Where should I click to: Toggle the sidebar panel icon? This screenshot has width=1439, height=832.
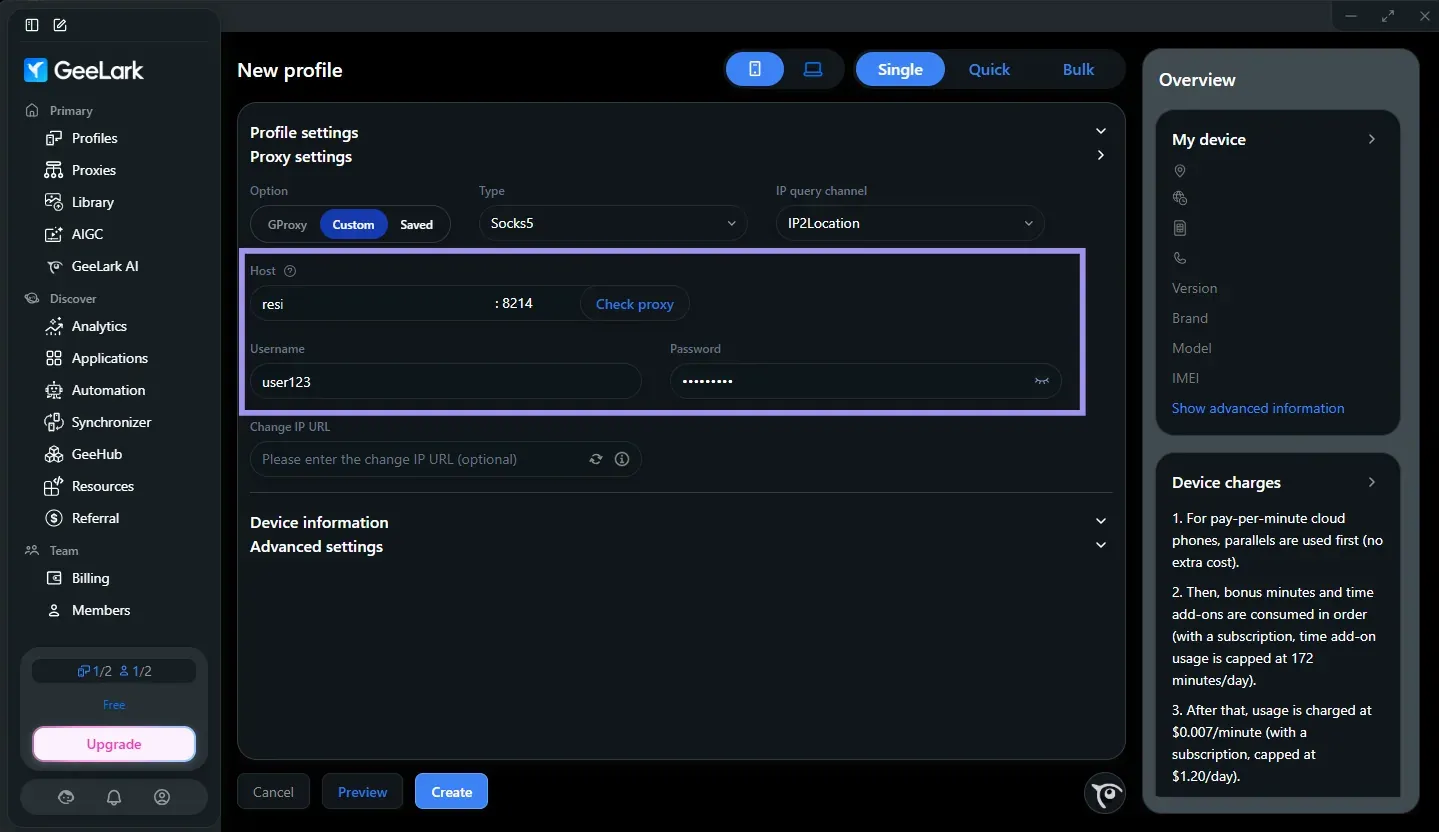[x=32, y=24]
